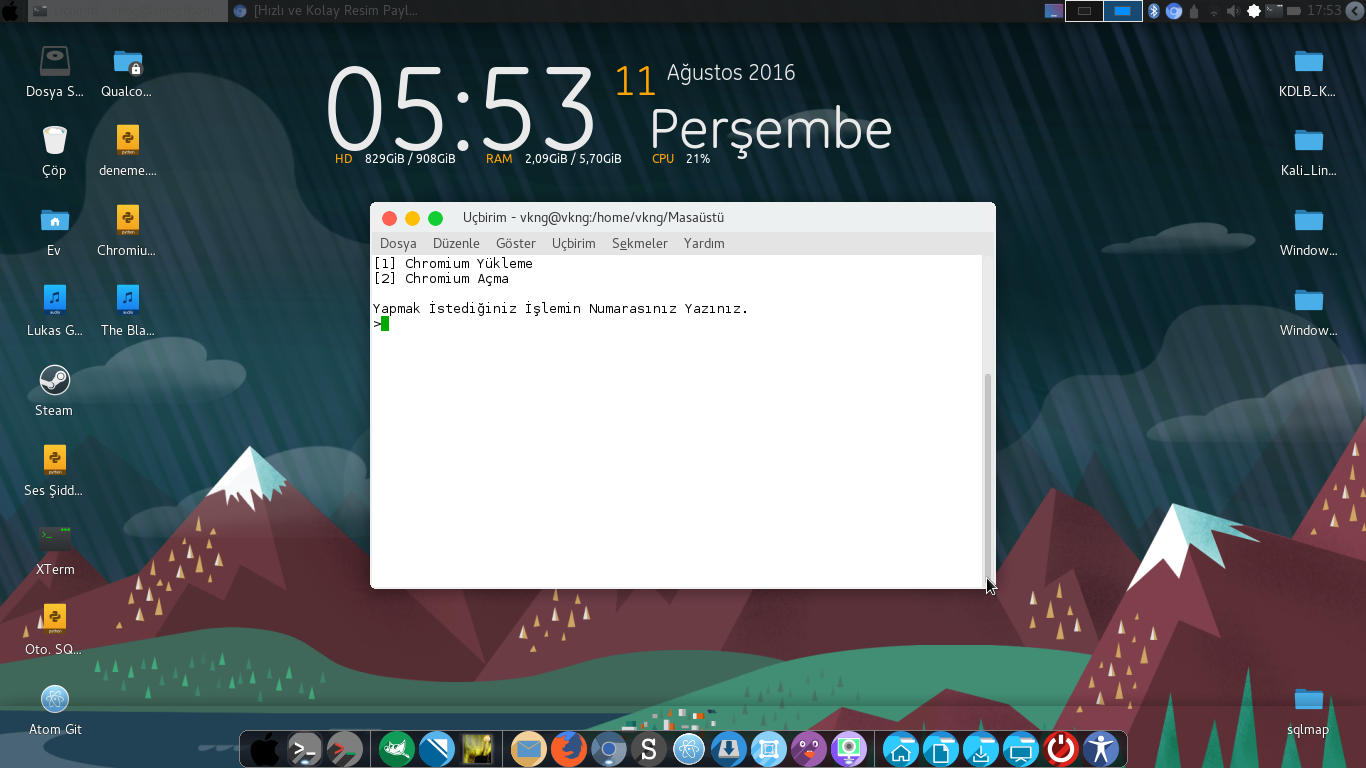Screen dimensions: 1366x768
Task: Click the show desktop icon in top panel
Action: pyautogui.click(x=1054, y=11)
